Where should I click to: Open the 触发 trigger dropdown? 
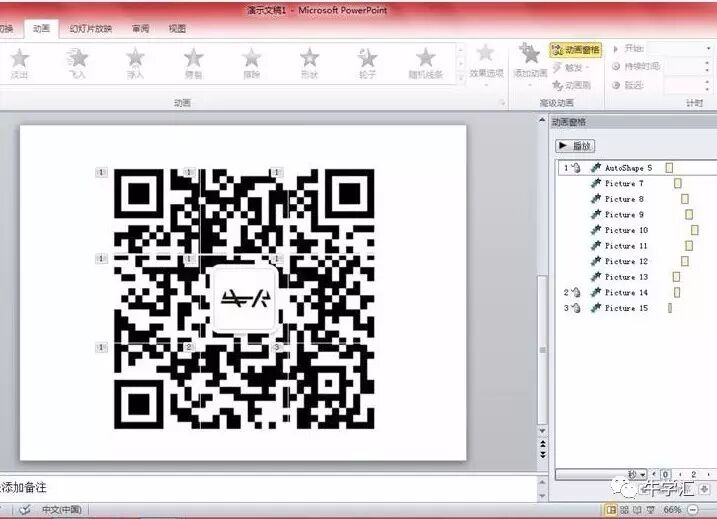click(572, 68)
